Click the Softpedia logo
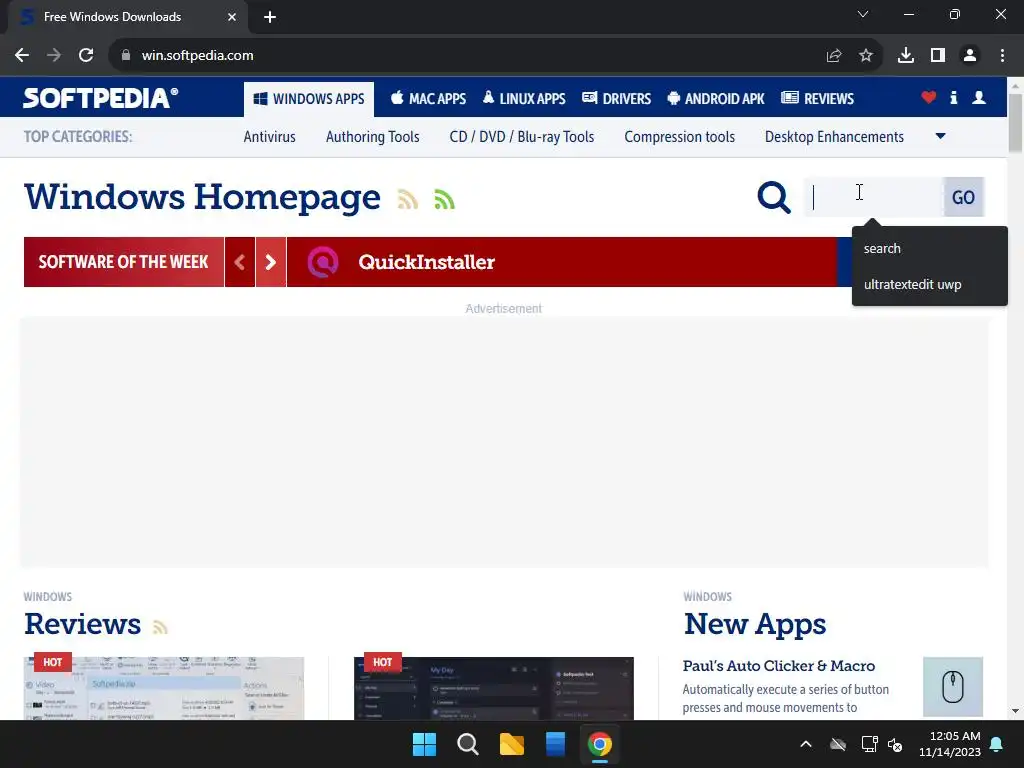Image resolution: width=1024 pixels, height=768 pixels. click(x=101, y=98)
